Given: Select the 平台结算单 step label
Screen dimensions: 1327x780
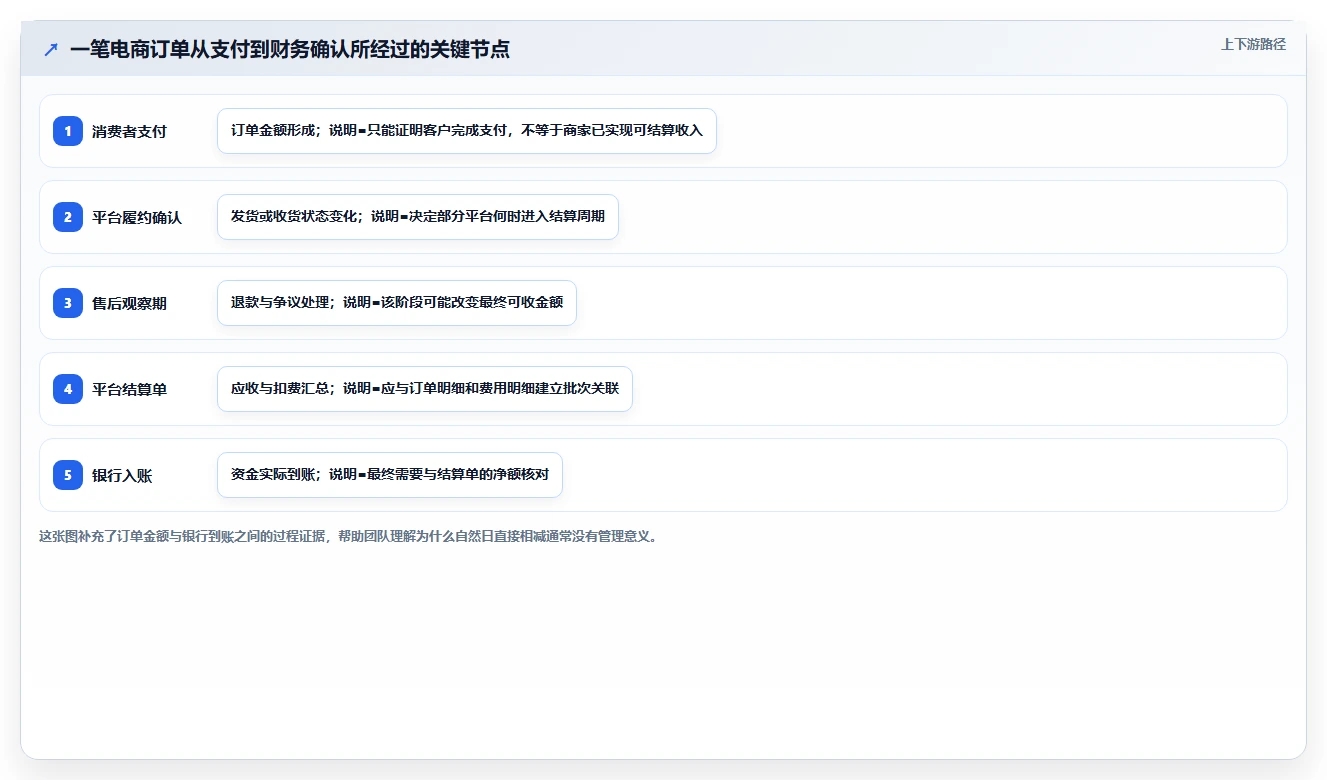Looking at the screenshot, I should (129, 389).
